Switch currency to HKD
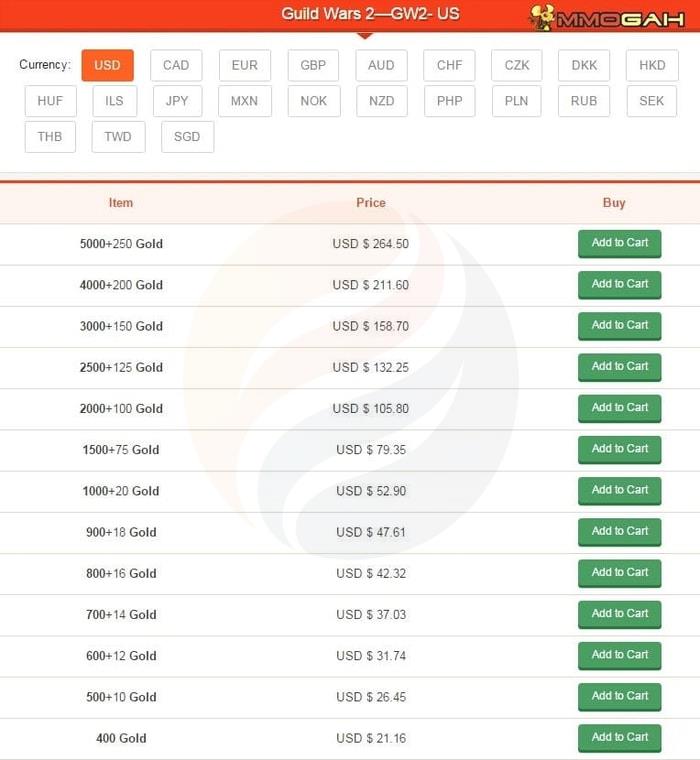Viewport: 700px width, 760px height. [652, 65]
